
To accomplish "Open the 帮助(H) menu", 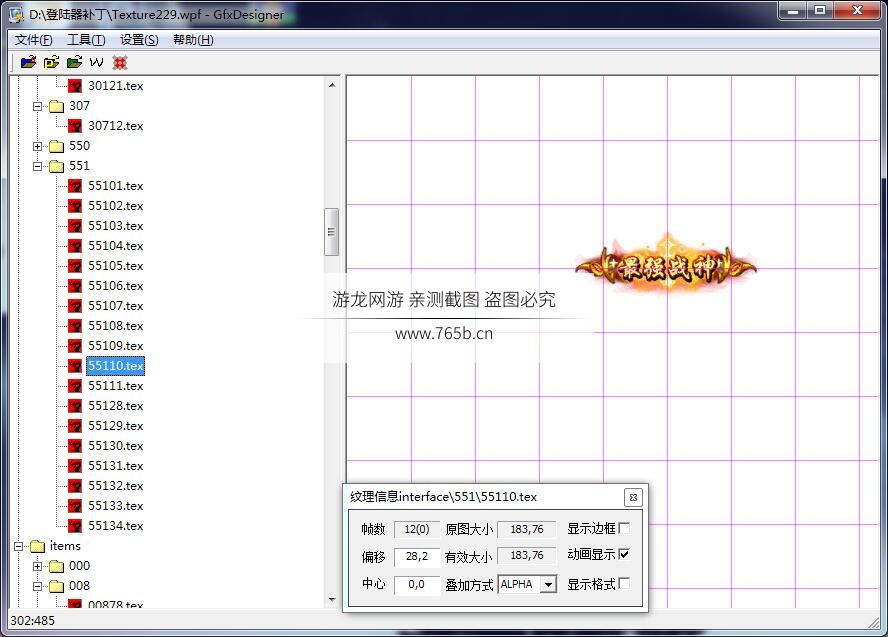I will tap(193, 40).
